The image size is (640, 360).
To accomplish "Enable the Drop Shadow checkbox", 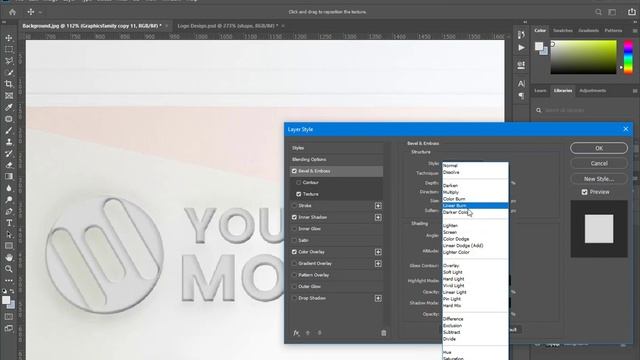I will click(x=294, y=298).
